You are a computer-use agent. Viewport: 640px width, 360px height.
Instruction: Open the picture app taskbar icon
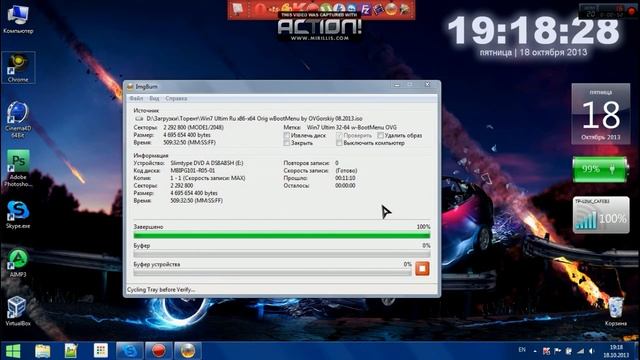coord(71,351)
